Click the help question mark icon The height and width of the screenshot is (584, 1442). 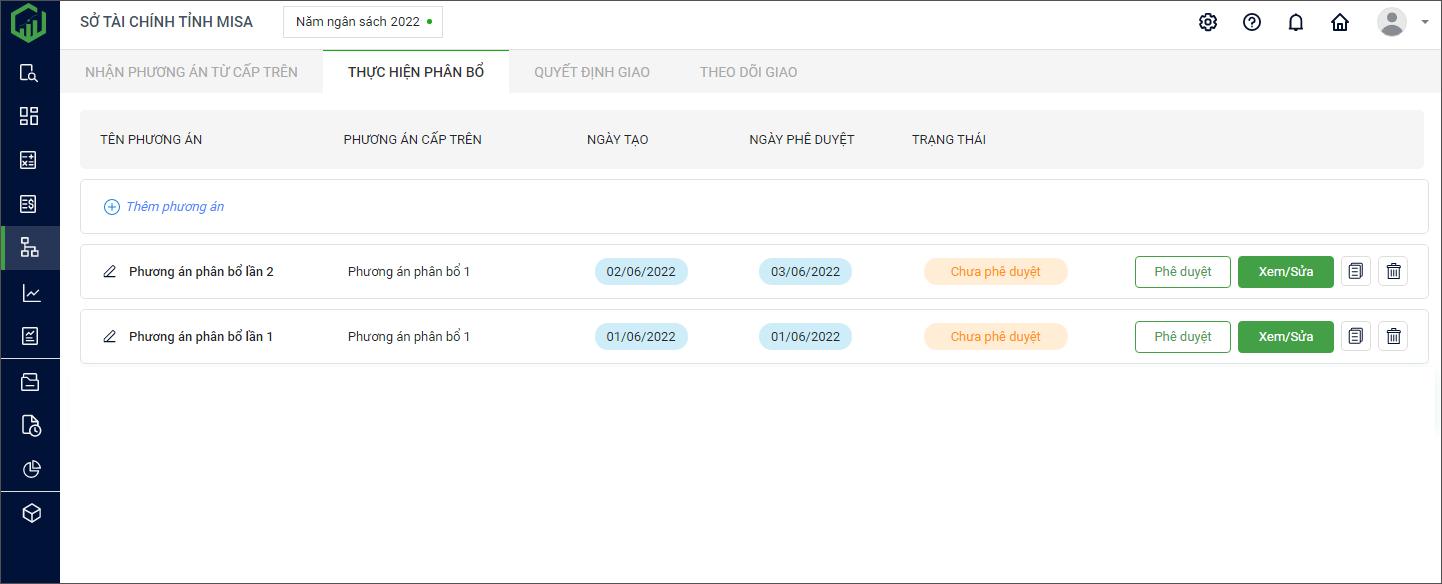pyautogui.click(x=1252, y=22)
